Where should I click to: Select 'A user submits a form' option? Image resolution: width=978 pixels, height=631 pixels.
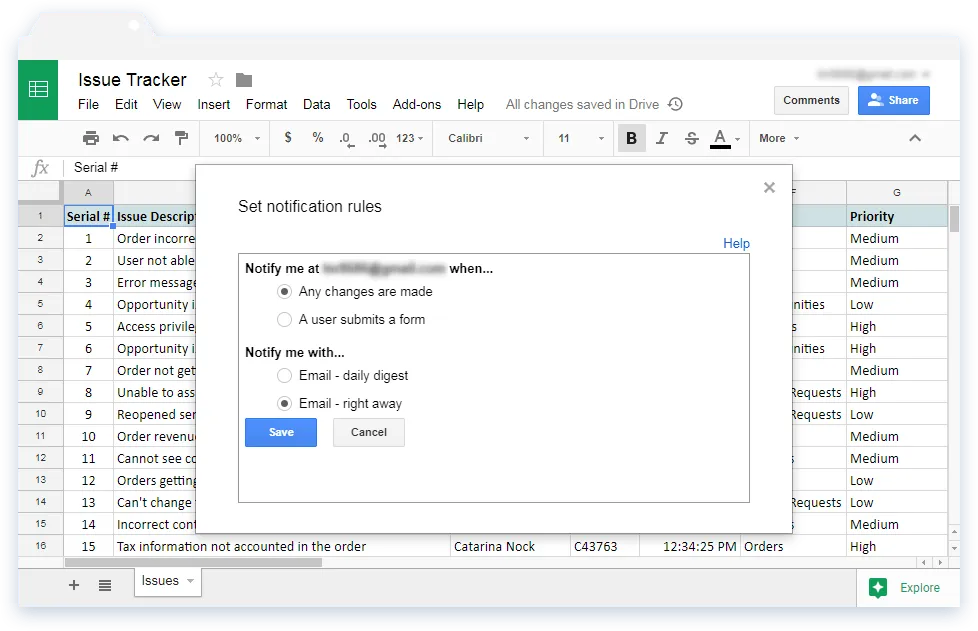(284, 319)
